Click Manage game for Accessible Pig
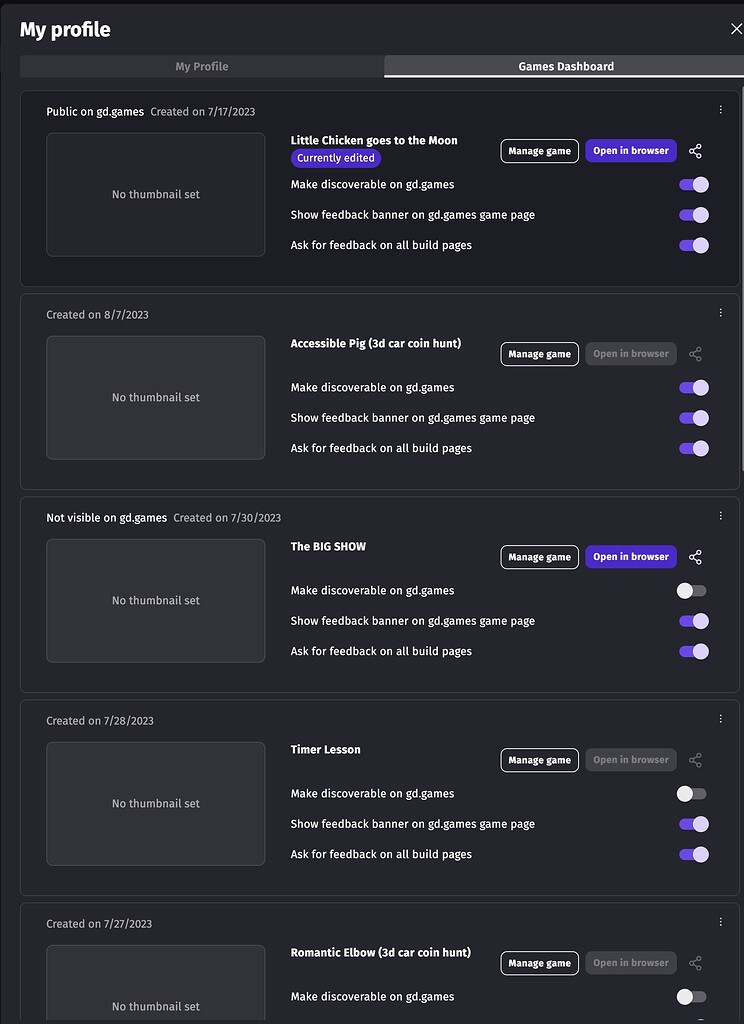The image size is (744, 1024). tap(539, 353)
